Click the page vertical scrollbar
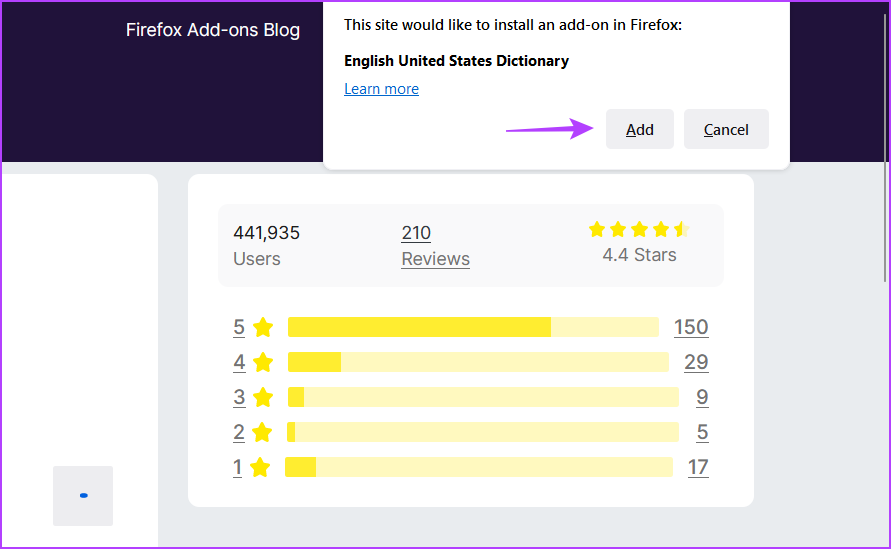 point(885,148)
